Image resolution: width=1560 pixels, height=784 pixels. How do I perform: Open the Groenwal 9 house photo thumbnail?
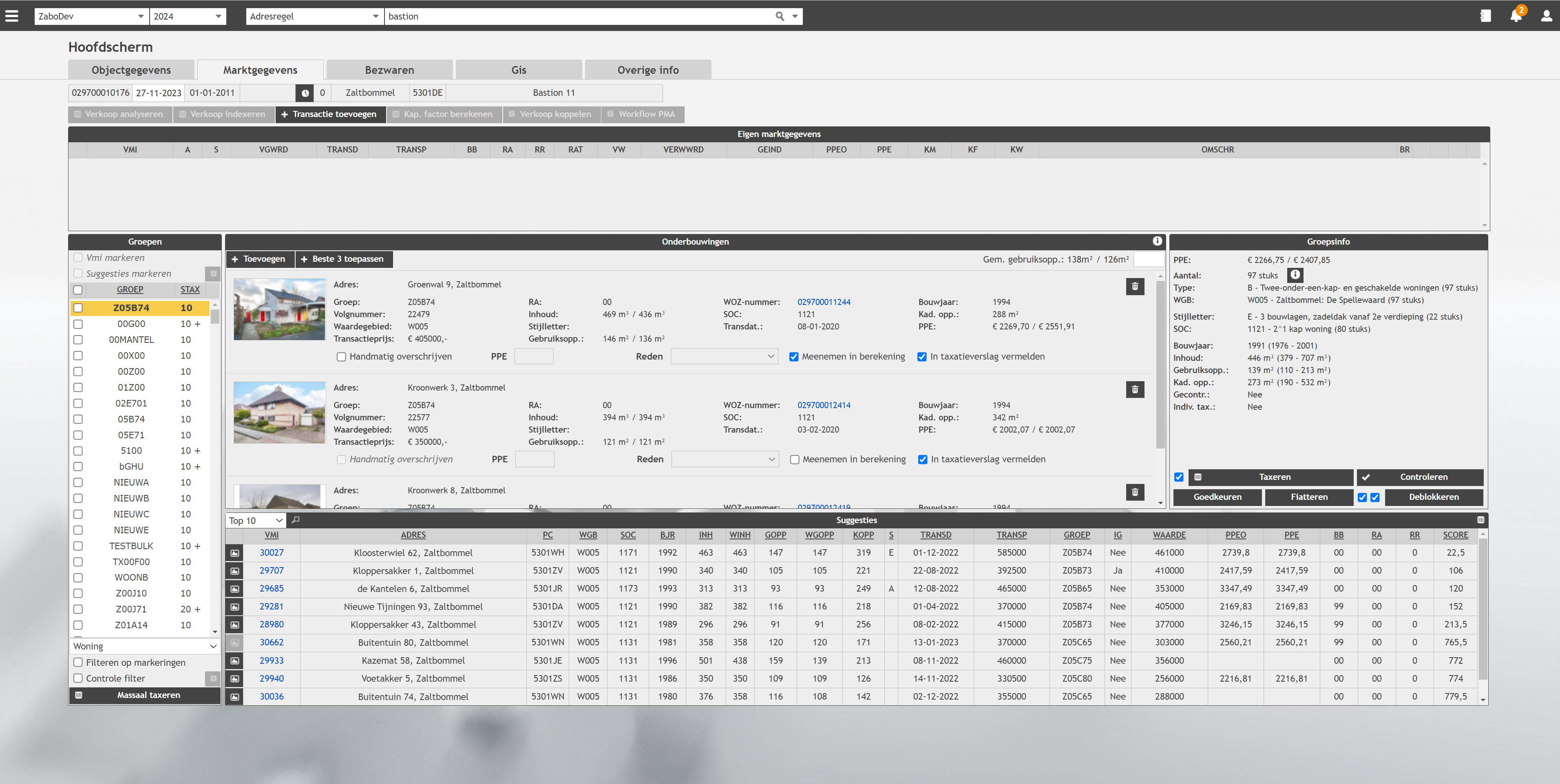coord(279,309)
